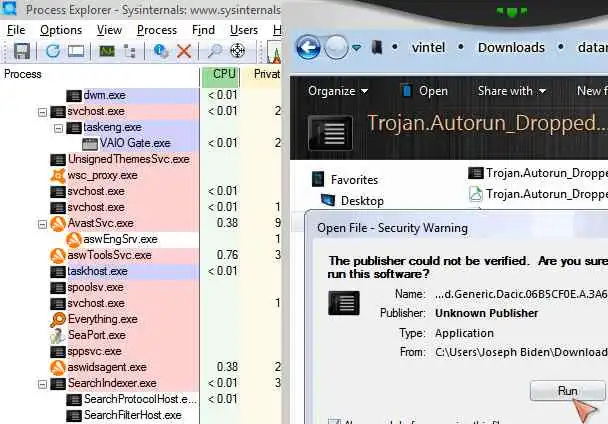Click vintel in the address breadcrumb
This screenshot has width=608, height=424.
pos(428,48)
